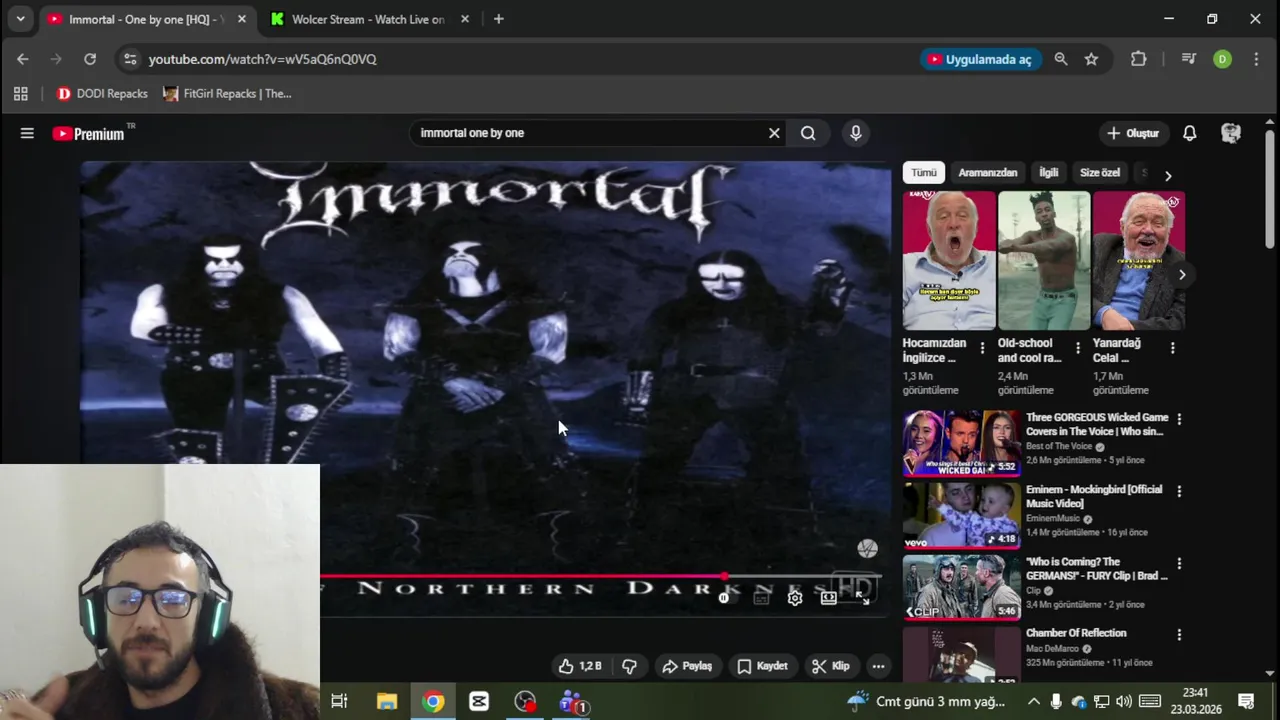The width and height of the screenshot is (1280, 720).
Task: Select the Tümü filter chip
Action: 924,173
